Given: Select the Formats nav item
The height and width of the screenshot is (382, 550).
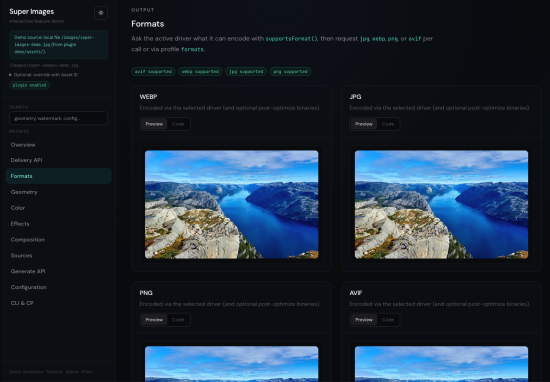Looking at the screenshot, I should [59, 176].
